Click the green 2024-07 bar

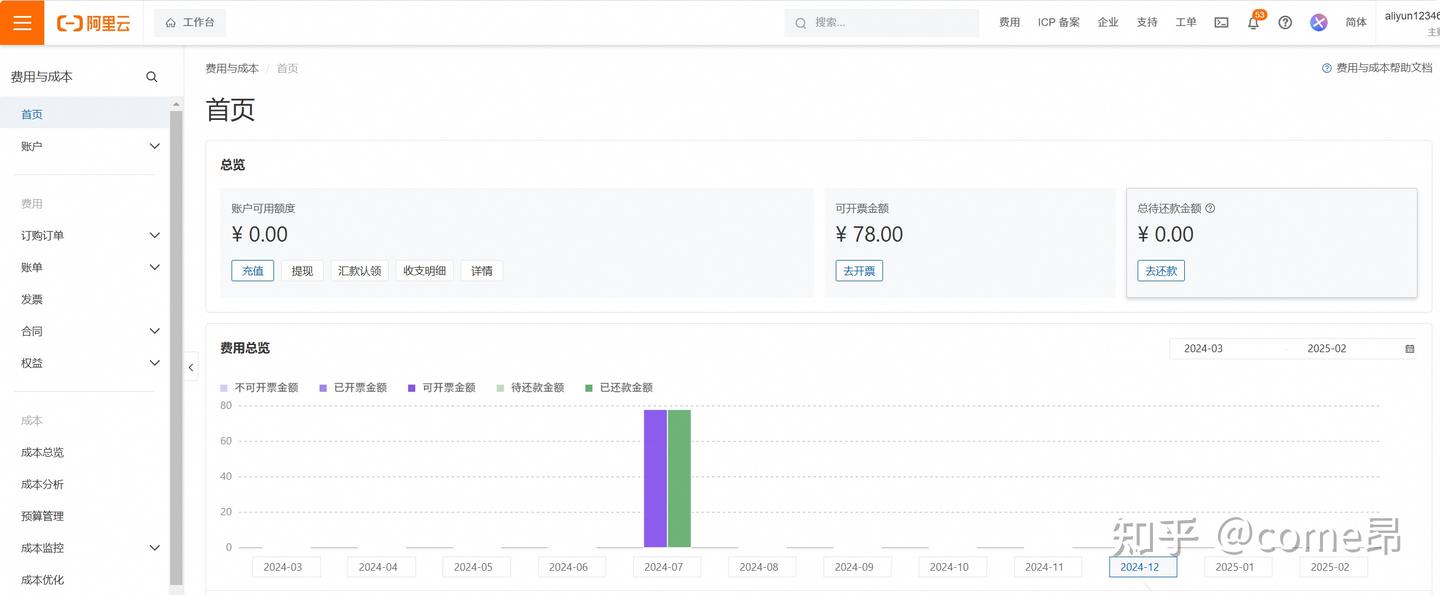[x=679, y=479]
